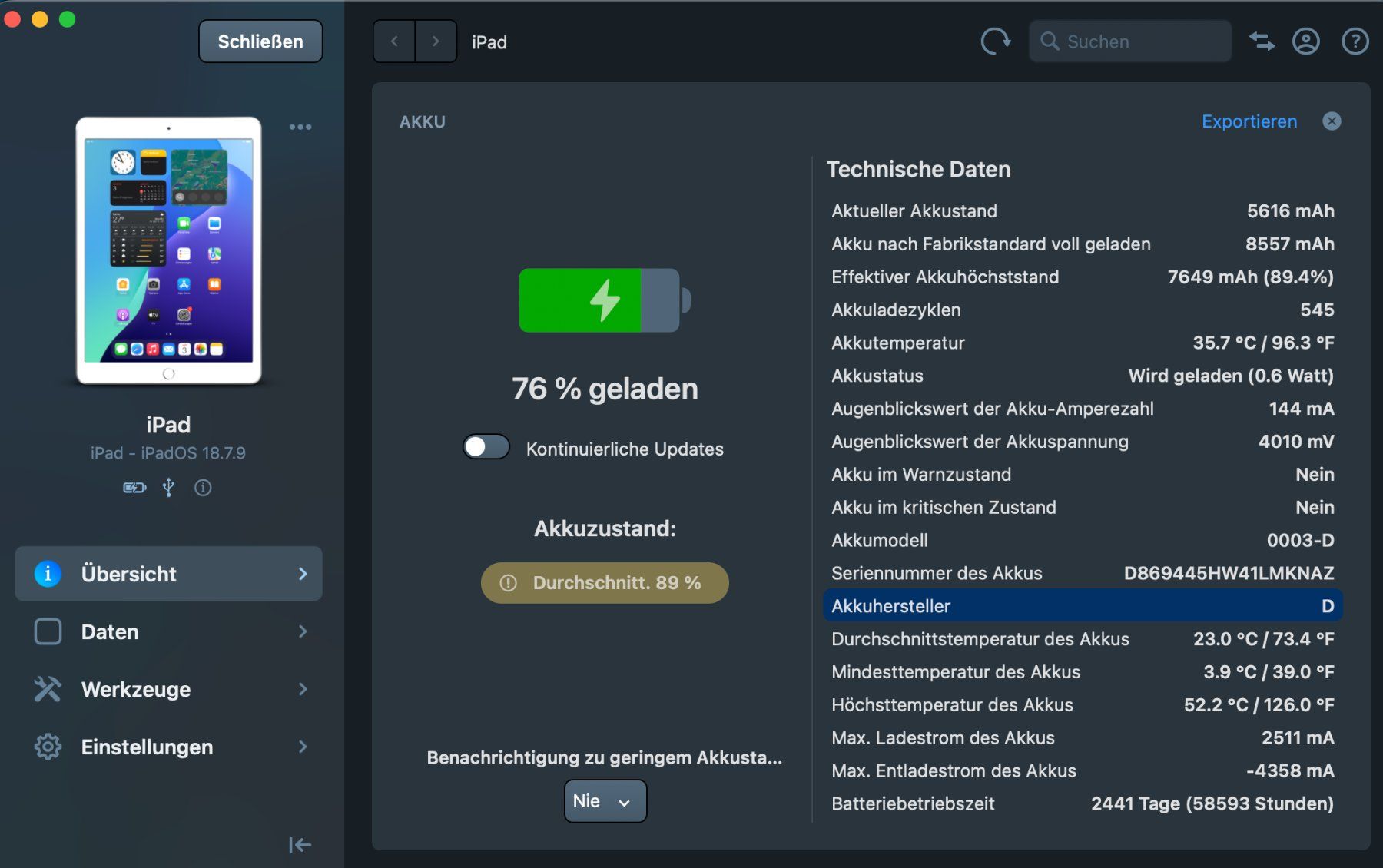Select the Daten sidebar item
1383x868 pixels.
[x=169, y=631]
